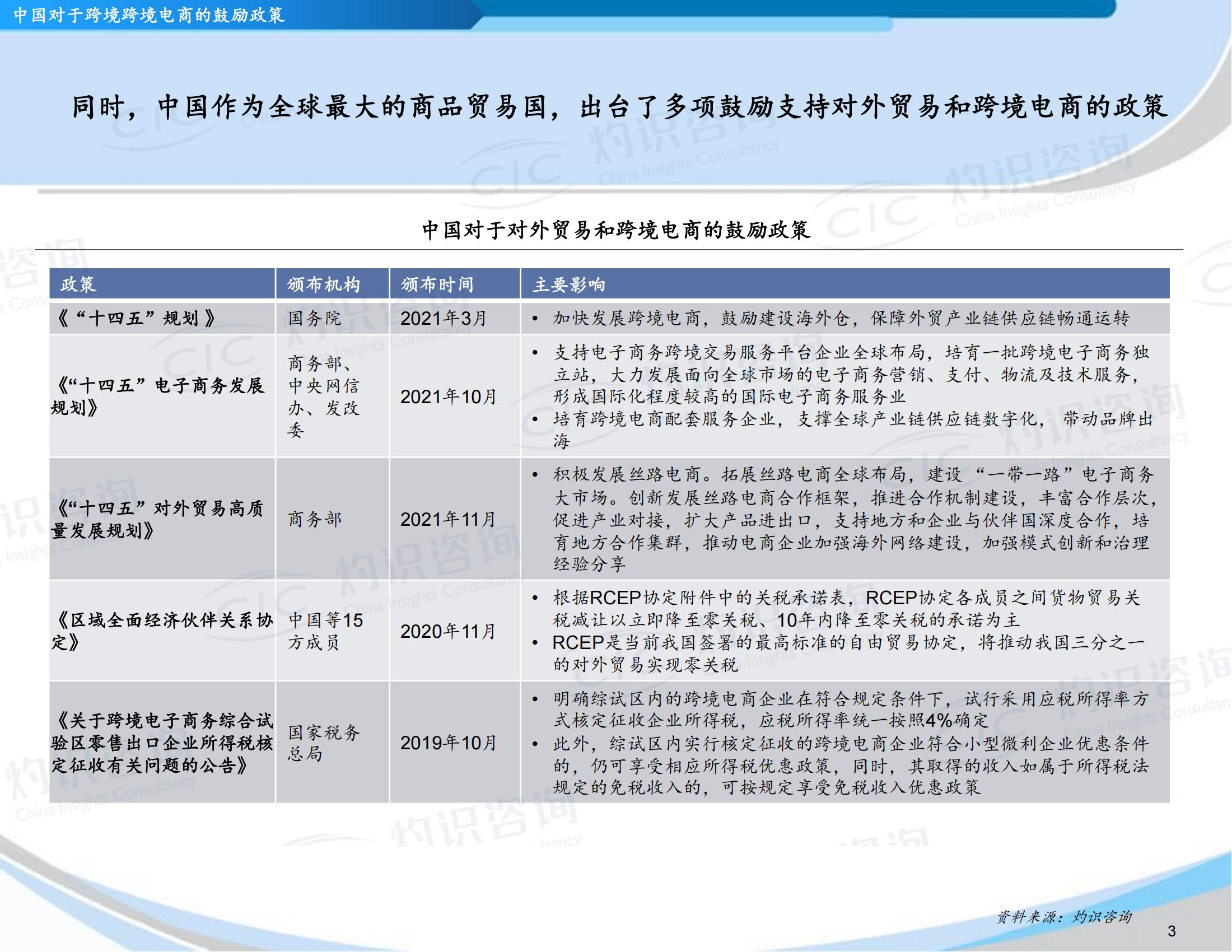Select the issuer cell 商务部、中央网信办、发改委
Image resolution: width=1232 pixels, height=952 pixels.
(333, 396)
